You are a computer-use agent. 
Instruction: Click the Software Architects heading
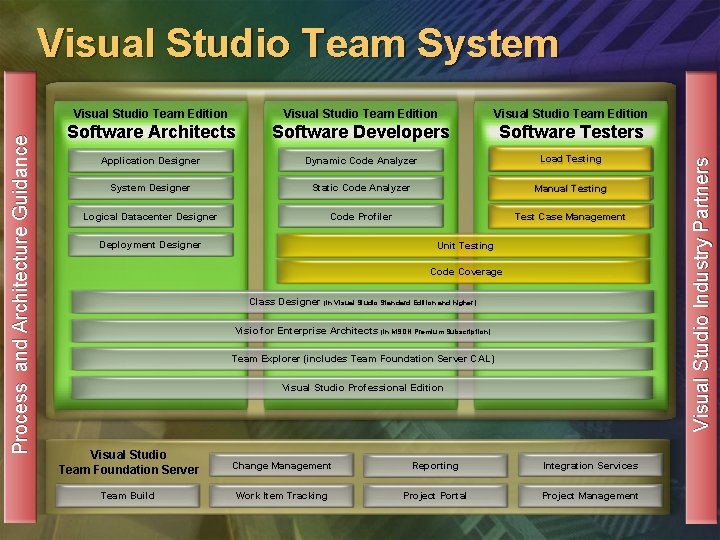pyautogui.click(x=151, y=132)
